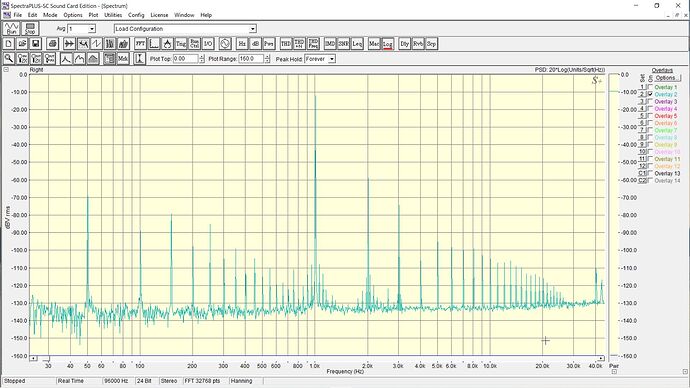Click the overlay set button 10
This screenshot has width=690, height=388.
tap(642, 152)
